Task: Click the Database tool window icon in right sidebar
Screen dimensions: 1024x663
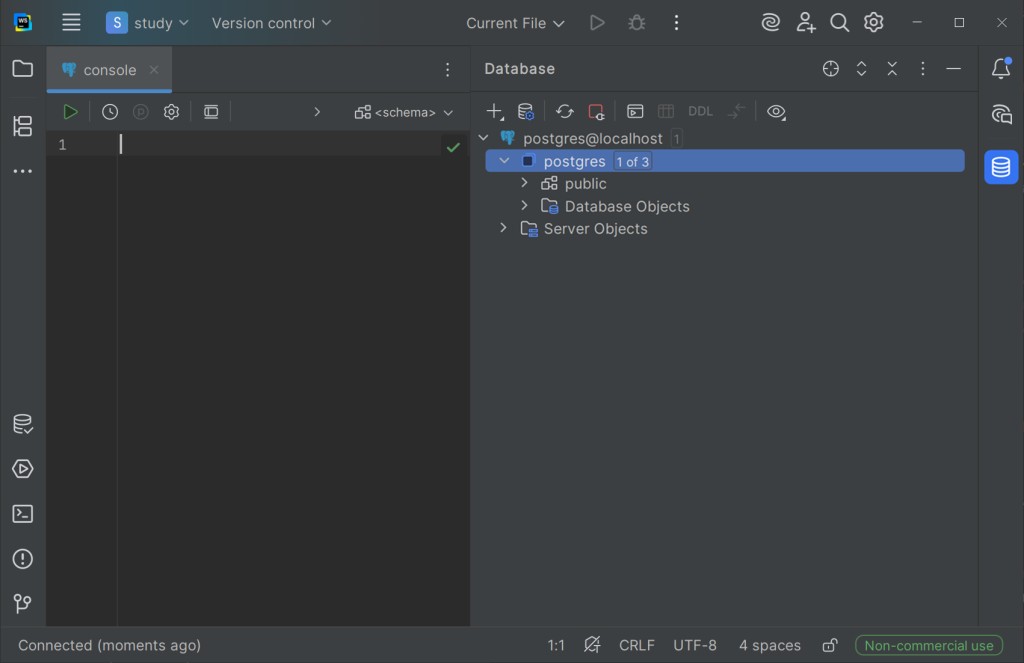Action: [x=1001, y=167]
